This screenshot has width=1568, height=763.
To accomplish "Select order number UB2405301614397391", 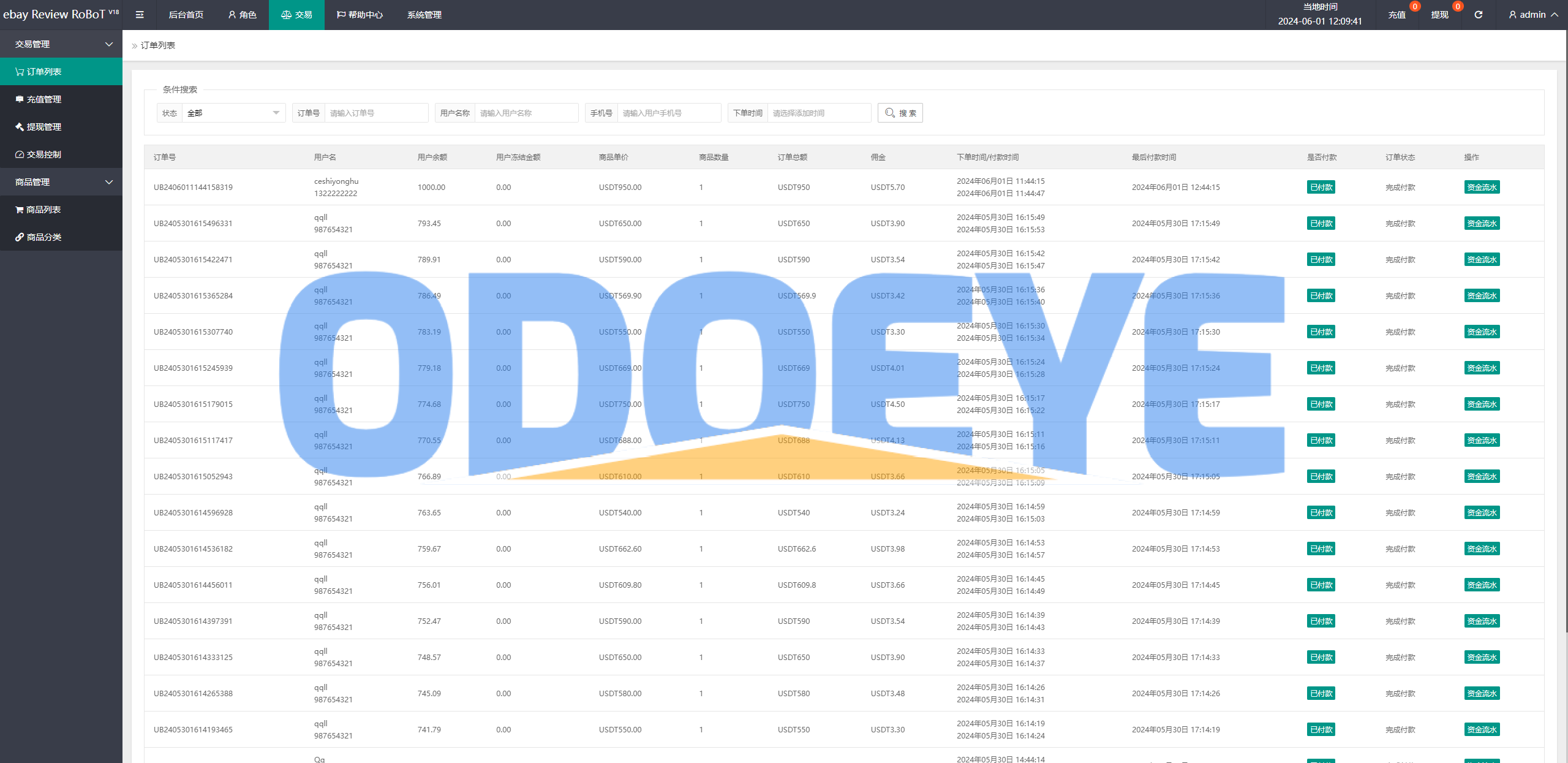I will click(x=193, y=621).
